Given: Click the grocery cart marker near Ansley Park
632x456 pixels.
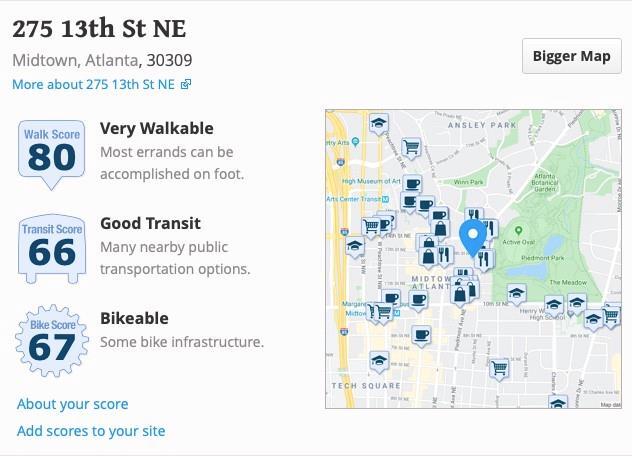Looking at the screenshot, I should tap(411, 148).
